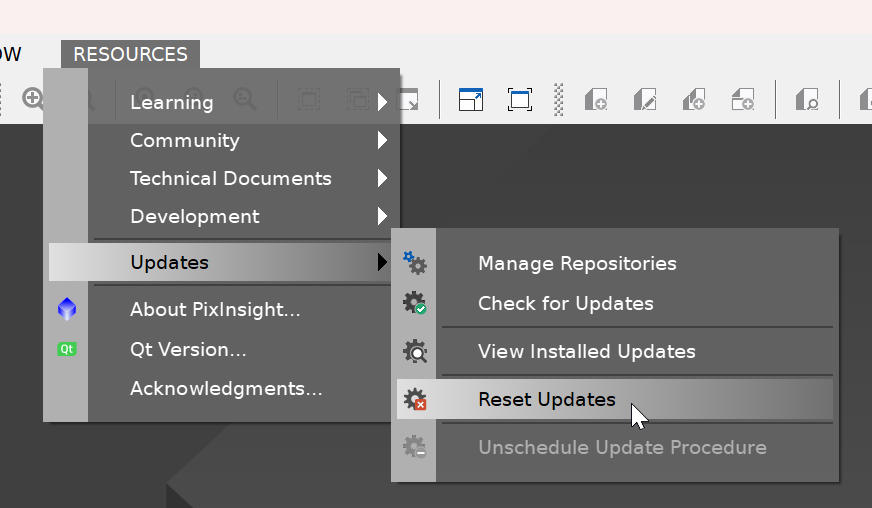Screen dimensions: 872x508
Task: Click the stacked-pages plus preview toolbar icon
Action: [x=694, y=100]
